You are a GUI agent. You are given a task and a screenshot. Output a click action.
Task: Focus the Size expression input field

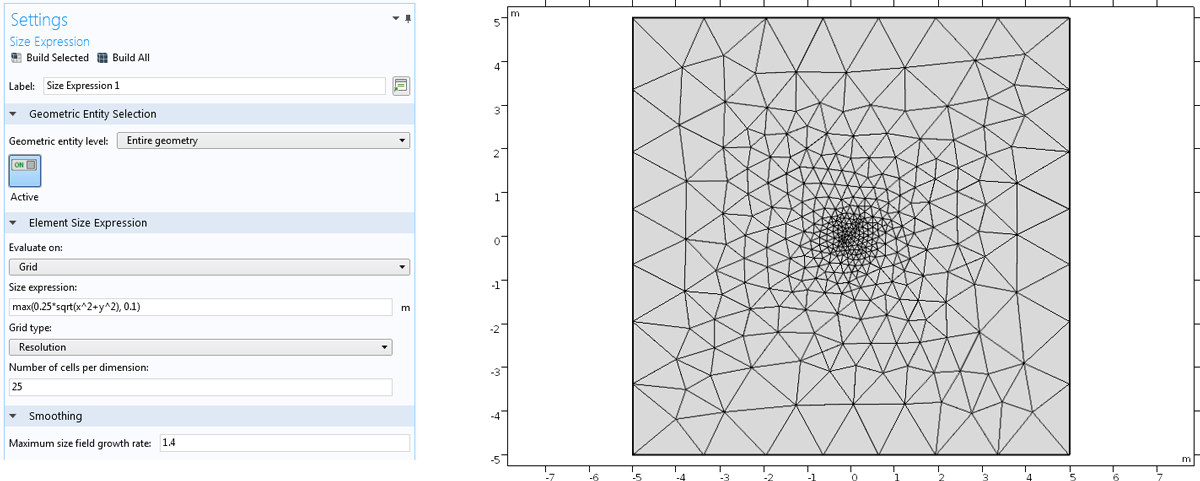[x=200, y=307]
